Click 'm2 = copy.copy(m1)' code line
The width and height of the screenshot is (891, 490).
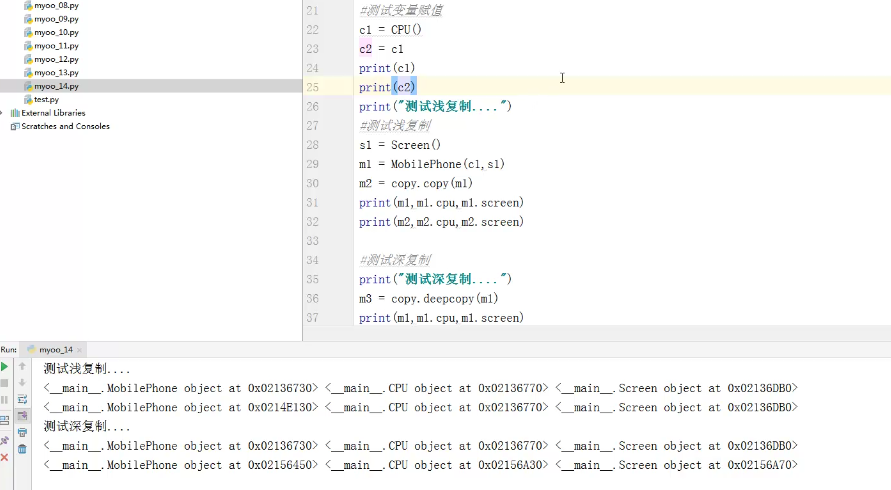(x=416, y=183)
